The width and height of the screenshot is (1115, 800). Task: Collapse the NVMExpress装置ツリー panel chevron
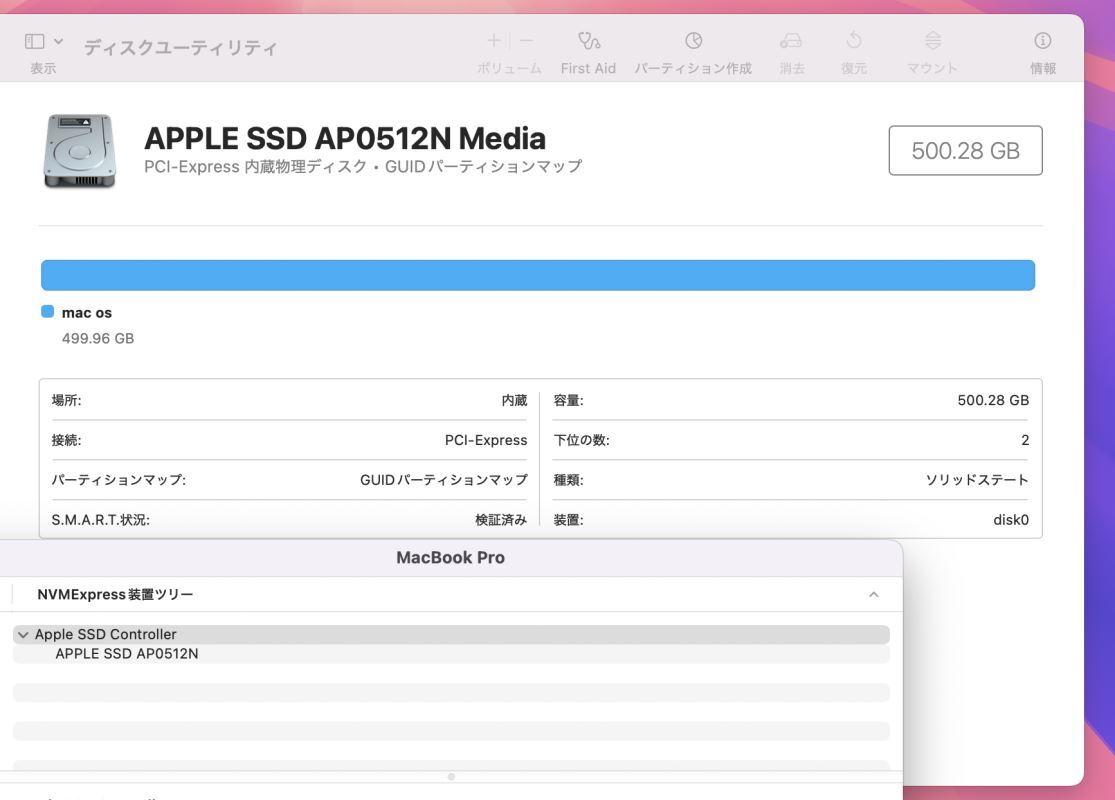873,595
